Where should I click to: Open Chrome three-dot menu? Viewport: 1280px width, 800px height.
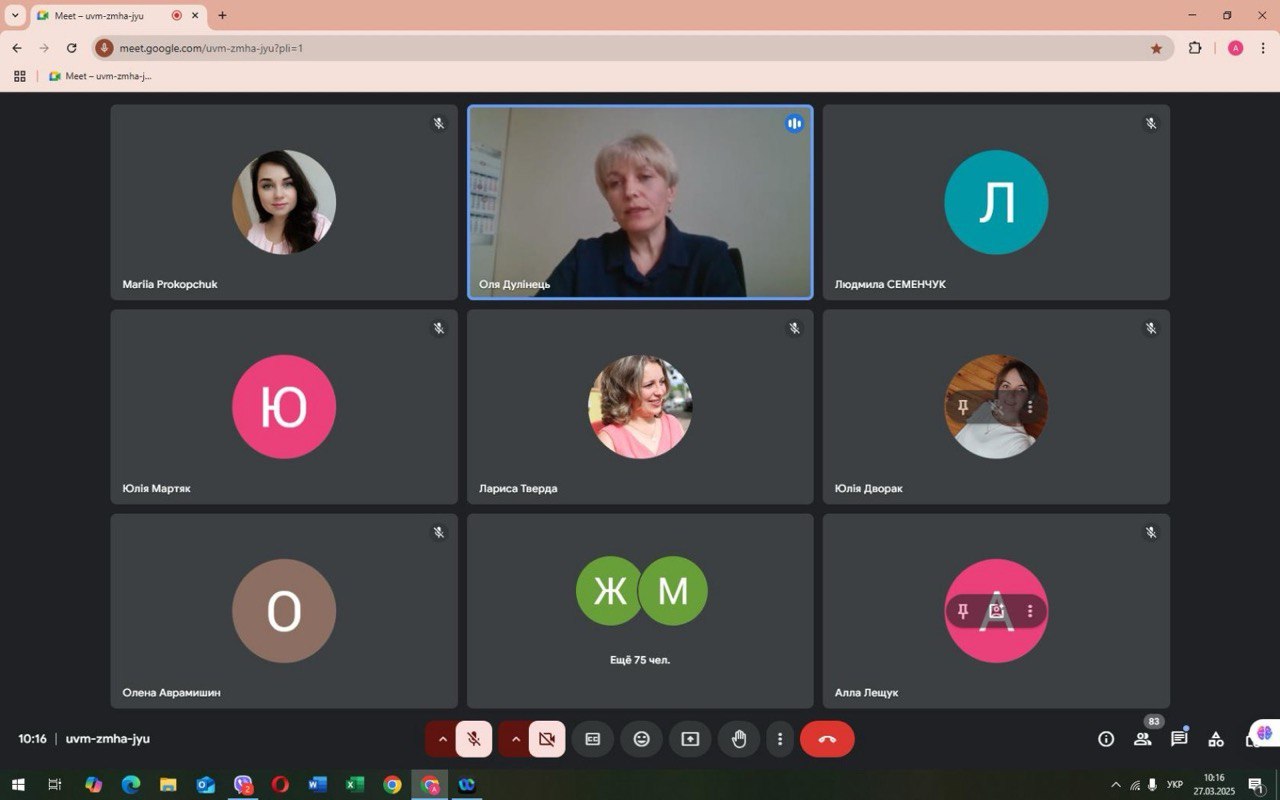(x=1265, y=48)
